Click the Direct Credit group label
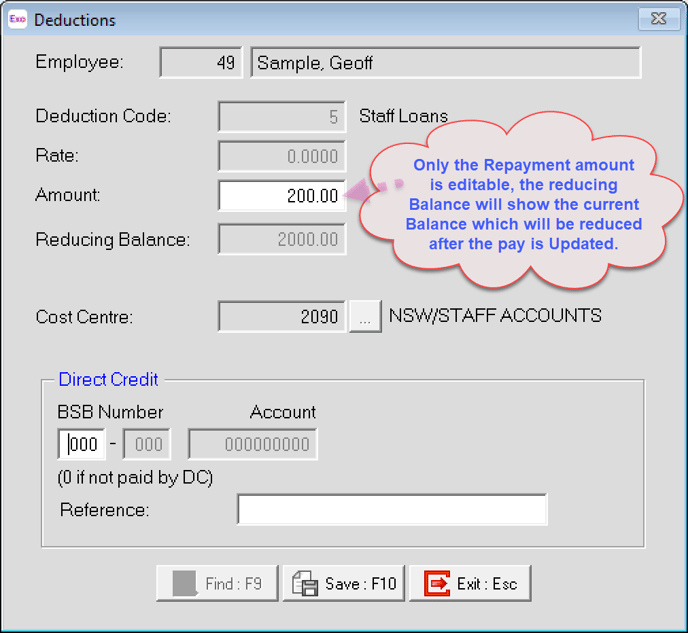 click(108, 379)
